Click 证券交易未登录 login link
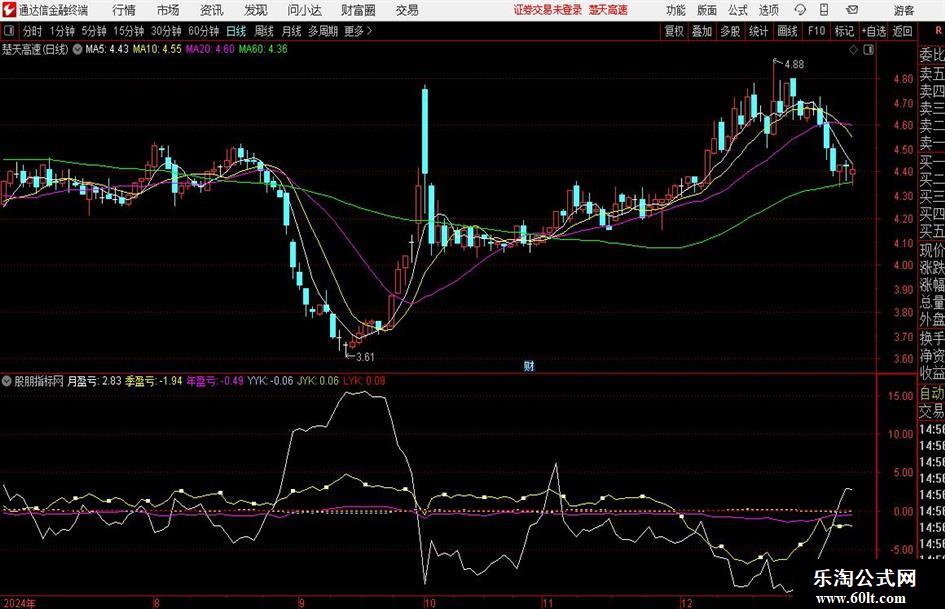The height and width of the screenshot is (609, 945). click(x=547, y=10)
